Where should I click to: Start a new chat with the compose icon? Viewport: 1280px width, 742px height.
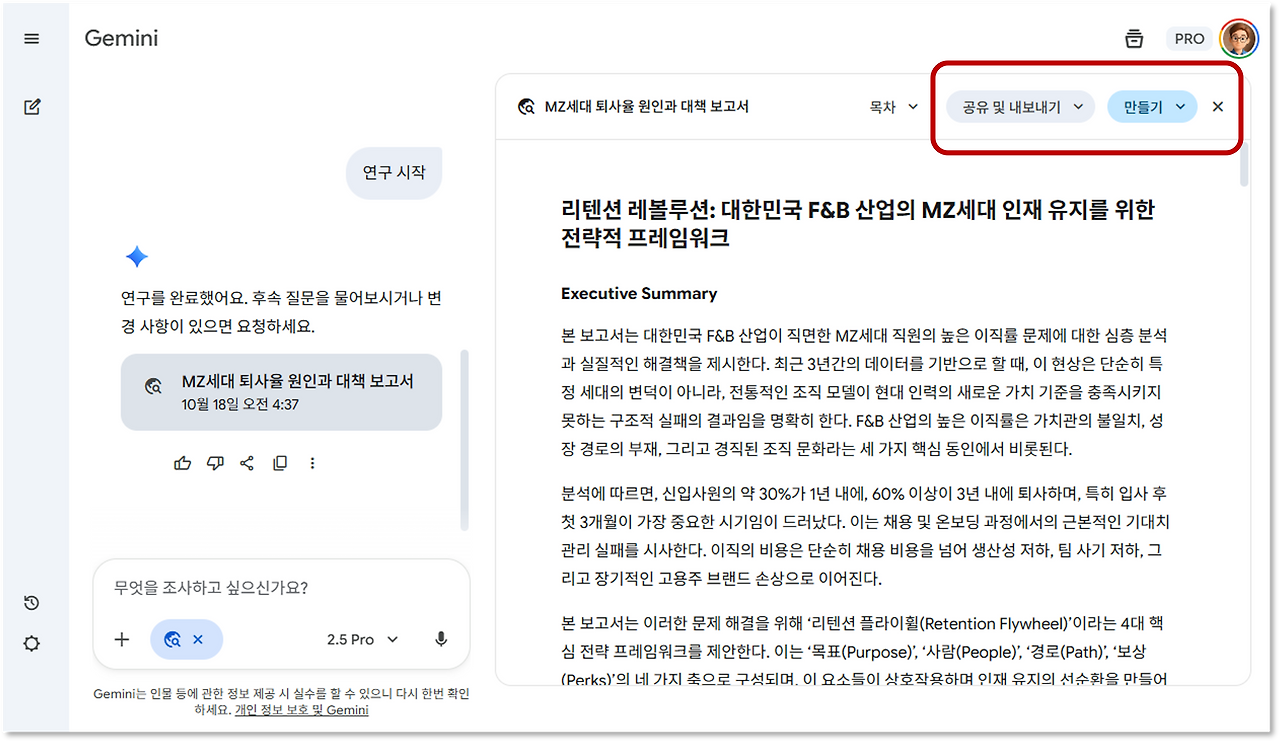coord(32,107)
